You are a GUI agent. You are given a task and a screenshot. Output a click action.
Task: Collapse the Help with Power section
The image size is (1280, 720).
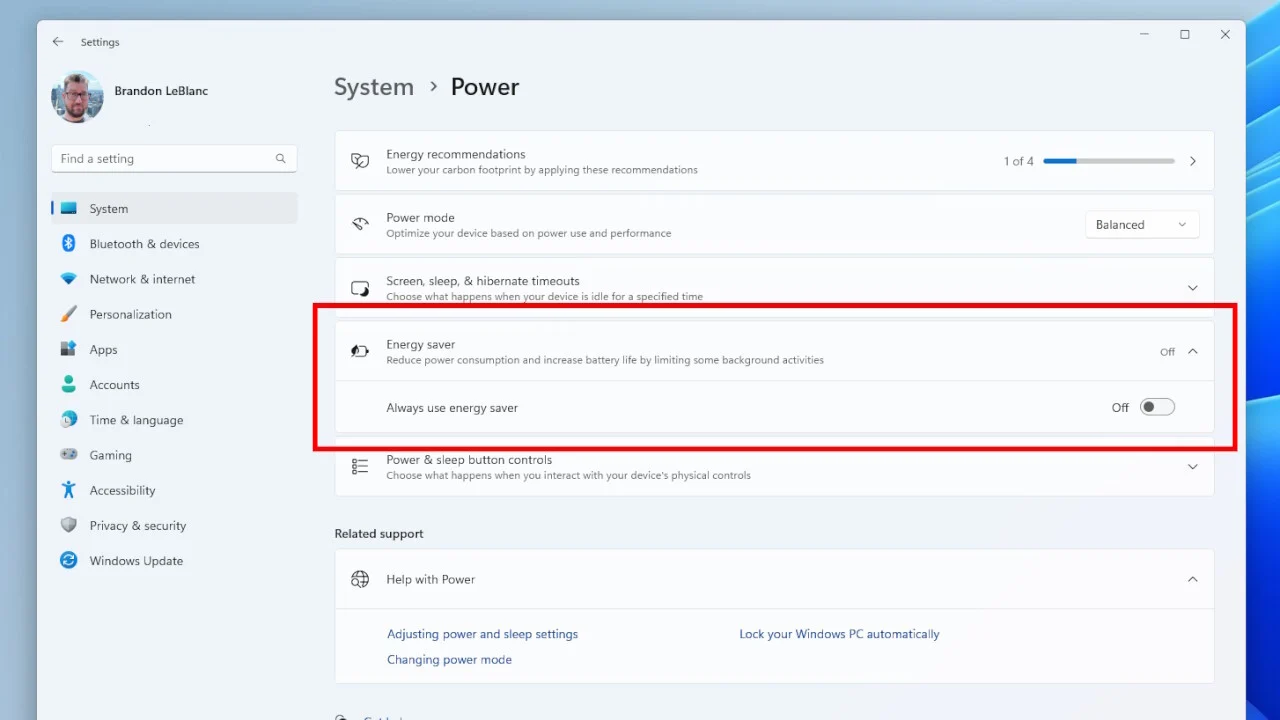tap(1192, 579)
